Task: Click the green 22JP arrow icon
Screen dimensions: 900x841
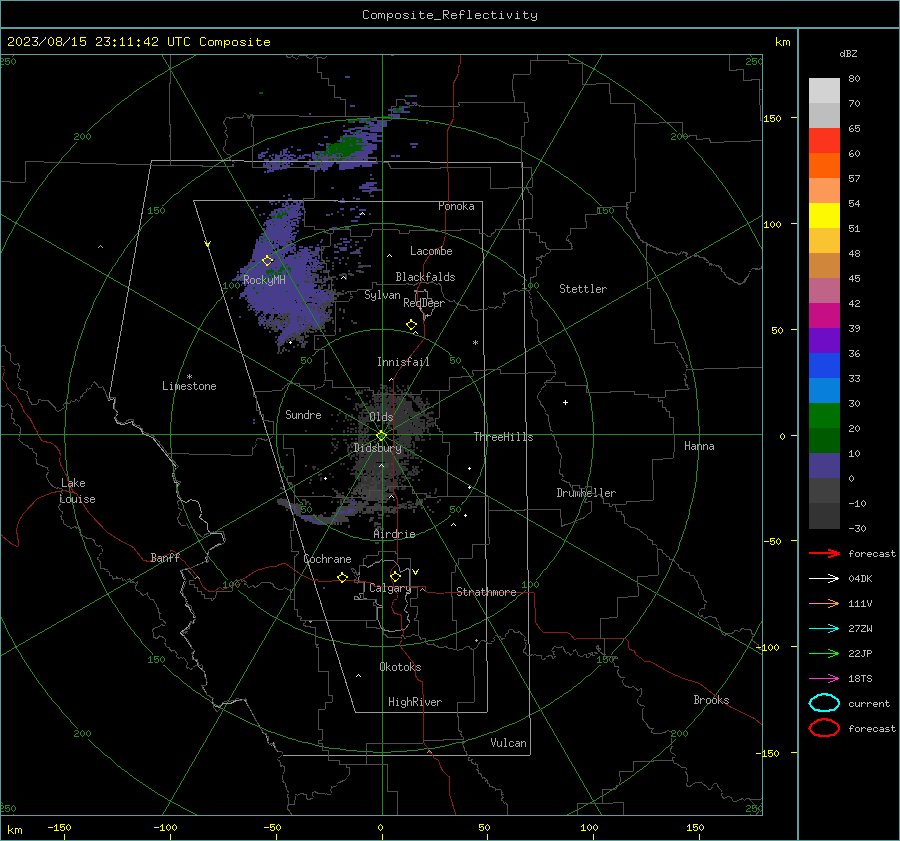Action: [824, 653]
